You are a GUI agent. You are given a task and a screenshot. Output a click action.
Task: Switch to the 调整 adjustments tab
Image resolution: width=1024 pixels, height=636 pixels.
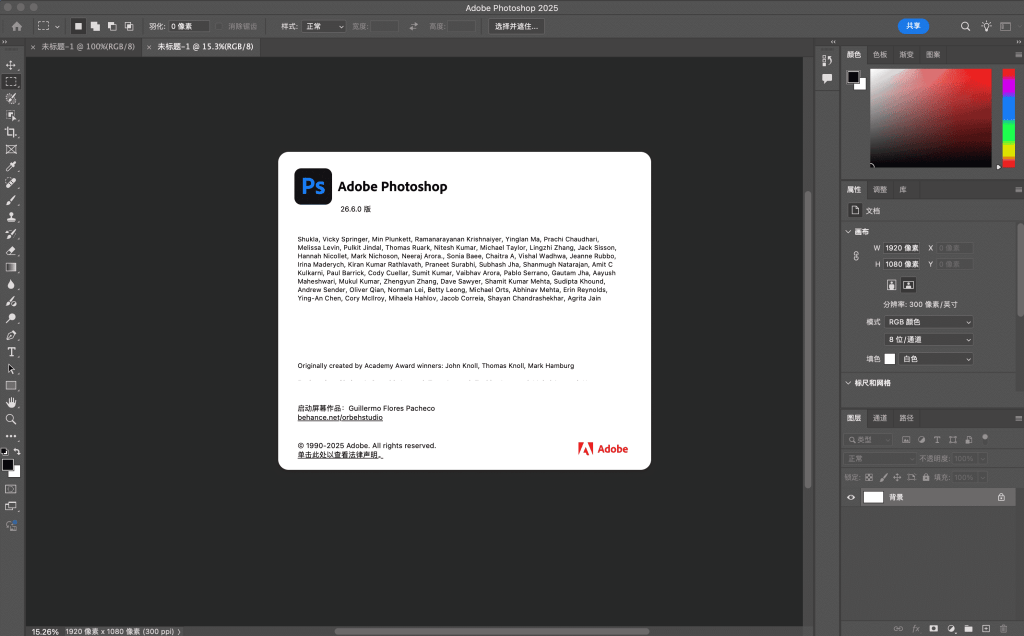click(x=880, y=189)
